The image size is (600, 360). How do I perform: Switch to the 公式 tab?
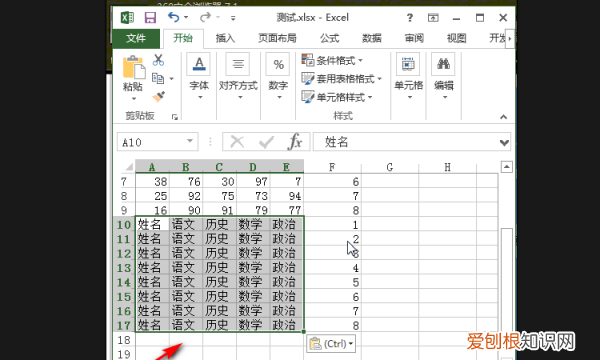click(330, 38)
